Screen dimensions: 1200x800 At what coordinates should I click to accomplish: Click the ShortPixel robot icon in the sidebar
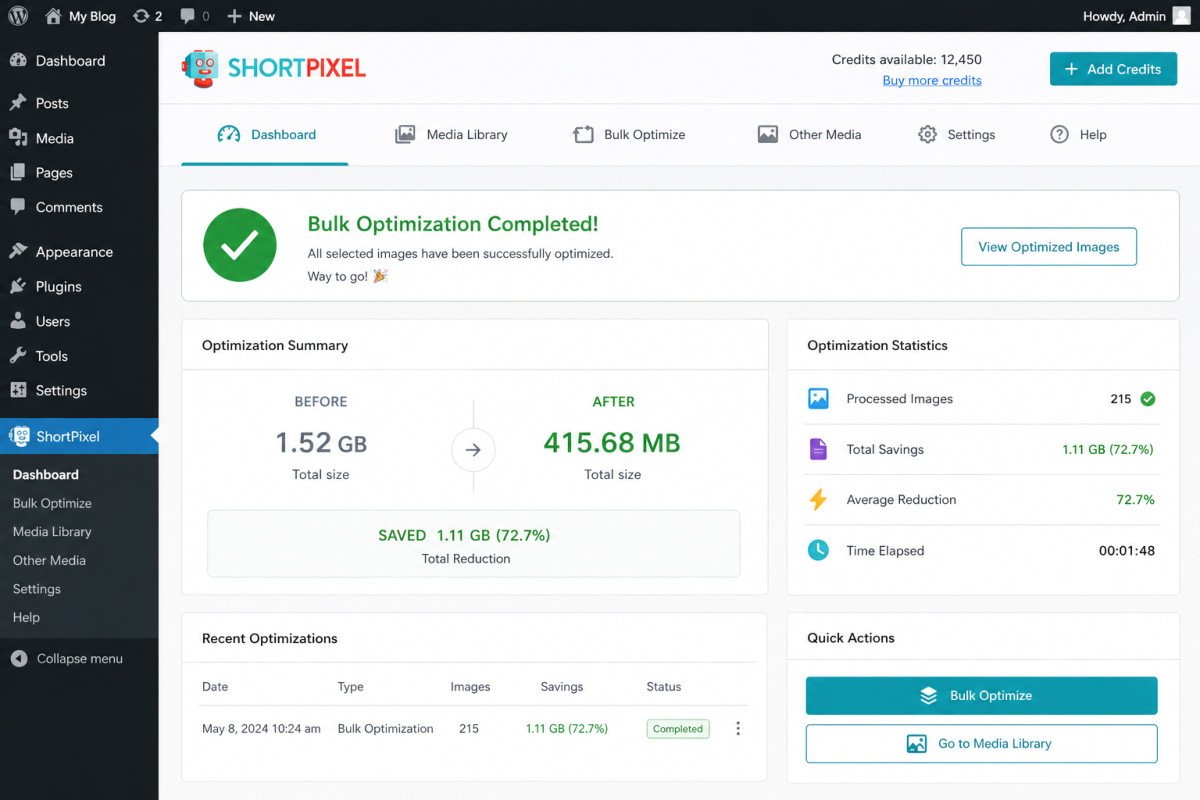18,436
